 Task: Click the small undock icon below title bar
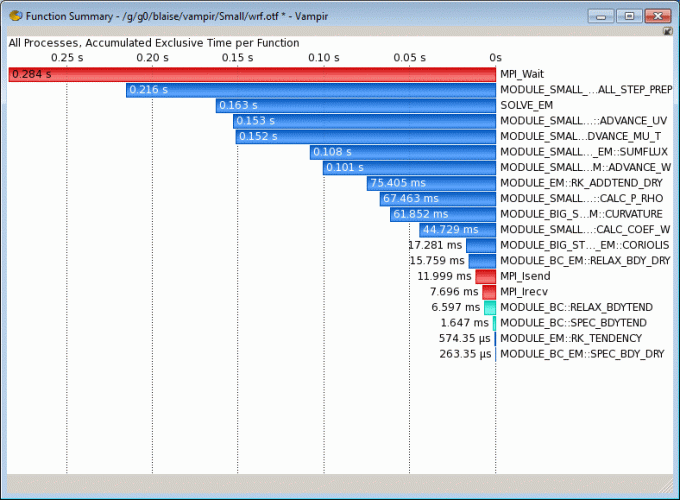tap(667, 31)
